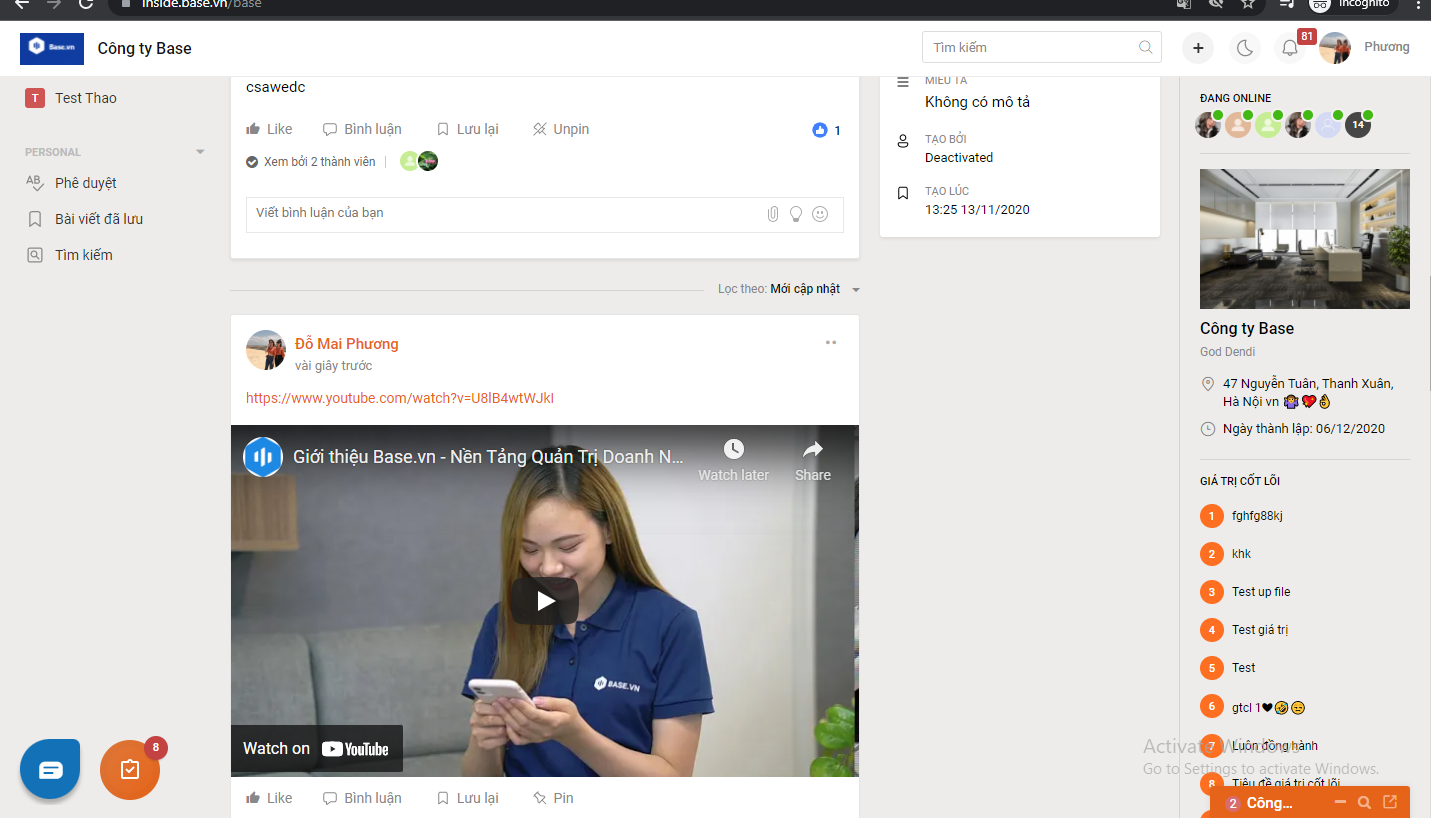Open video title Giới thiệu Base.vn
This screenshot has height=818, width=1431.
488,457
